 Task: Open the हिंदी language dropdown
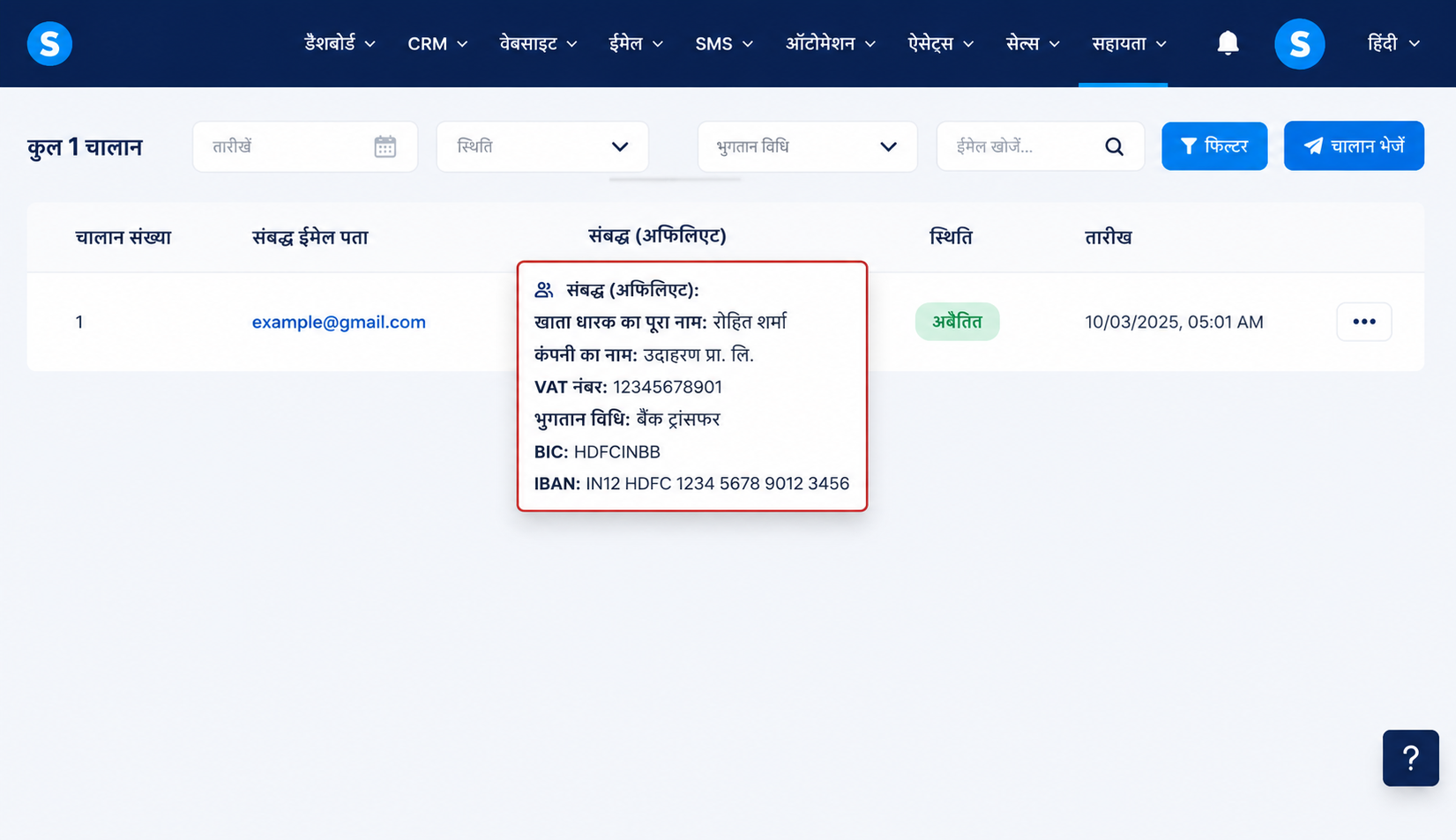point(1393,43)
